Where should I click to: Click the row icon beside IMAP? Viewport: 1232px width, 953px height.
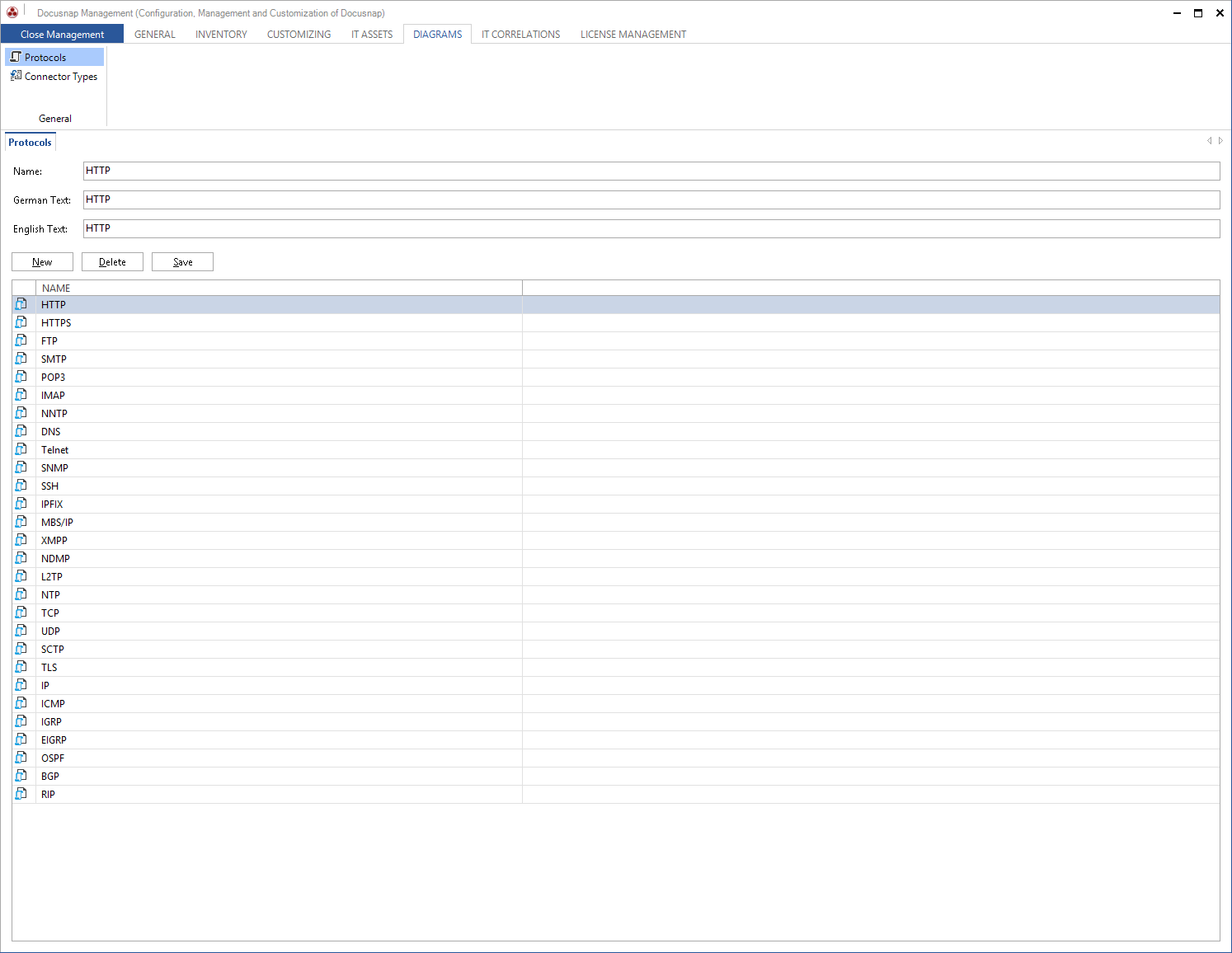coord(21,395)
